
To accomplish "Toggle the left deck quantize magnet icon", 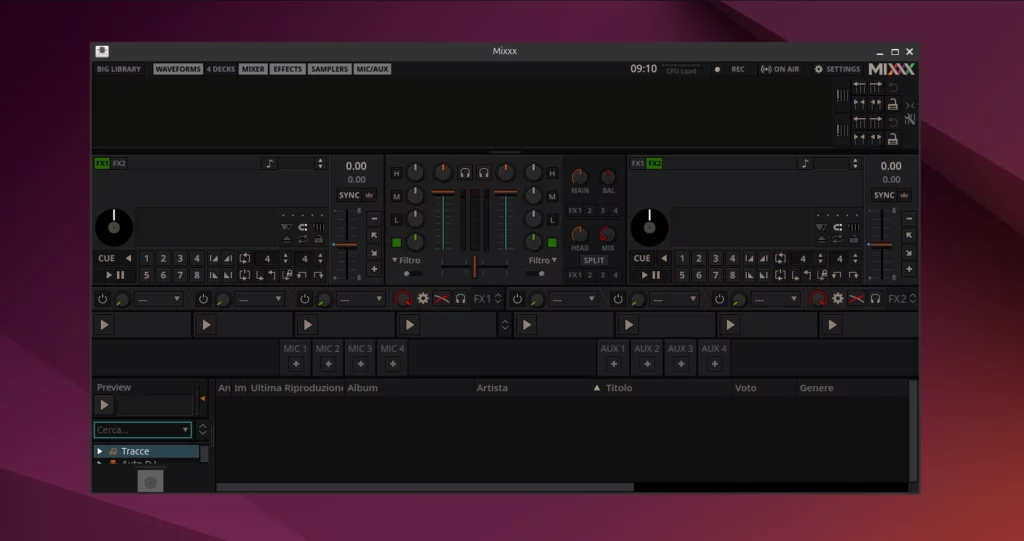I will 302,227.
